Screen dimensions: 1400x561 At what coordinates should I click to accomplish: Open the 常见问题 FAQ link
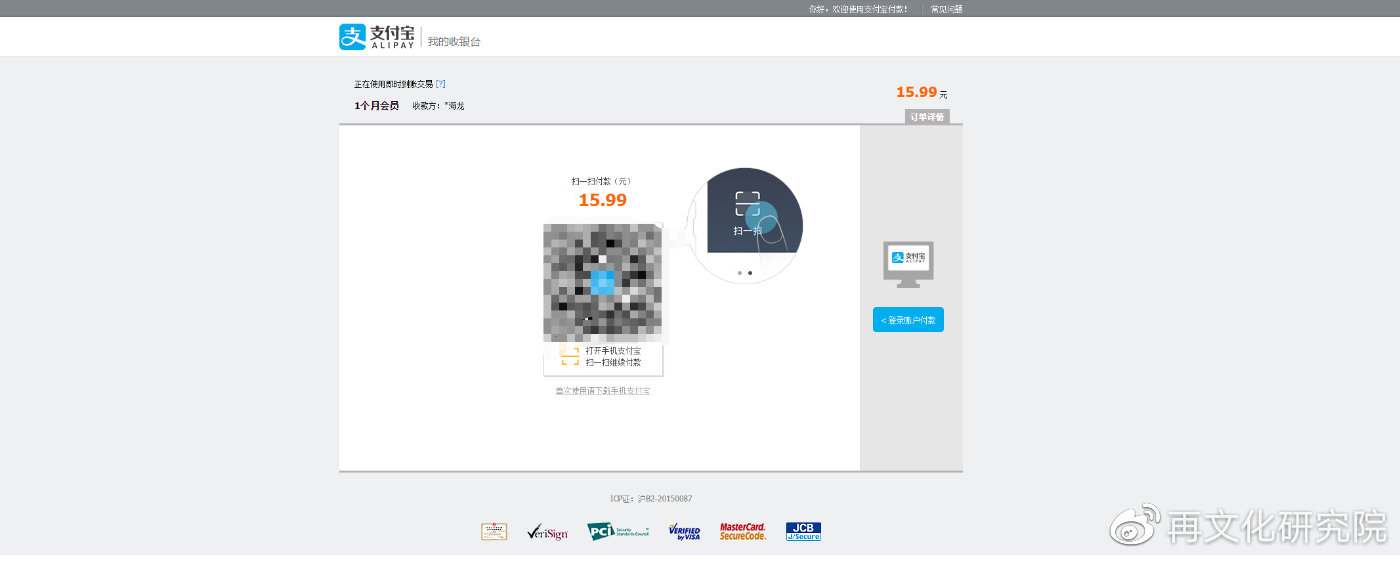click(946, 9)
